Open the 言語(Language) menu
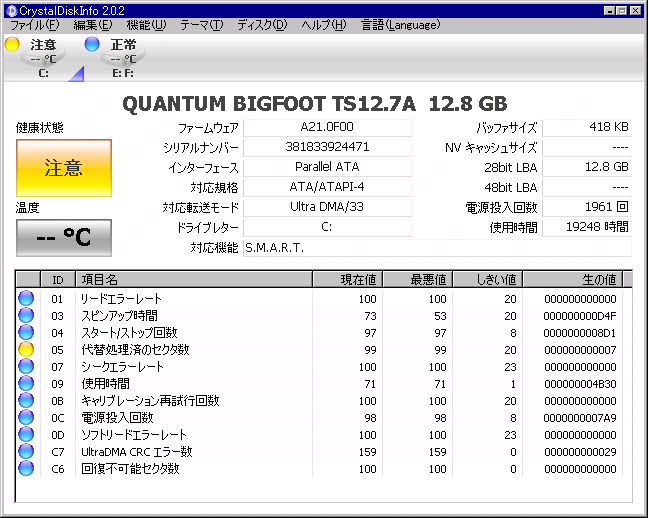Image resolution: width=648 pixels, height=518 pixels. [400, 25]
